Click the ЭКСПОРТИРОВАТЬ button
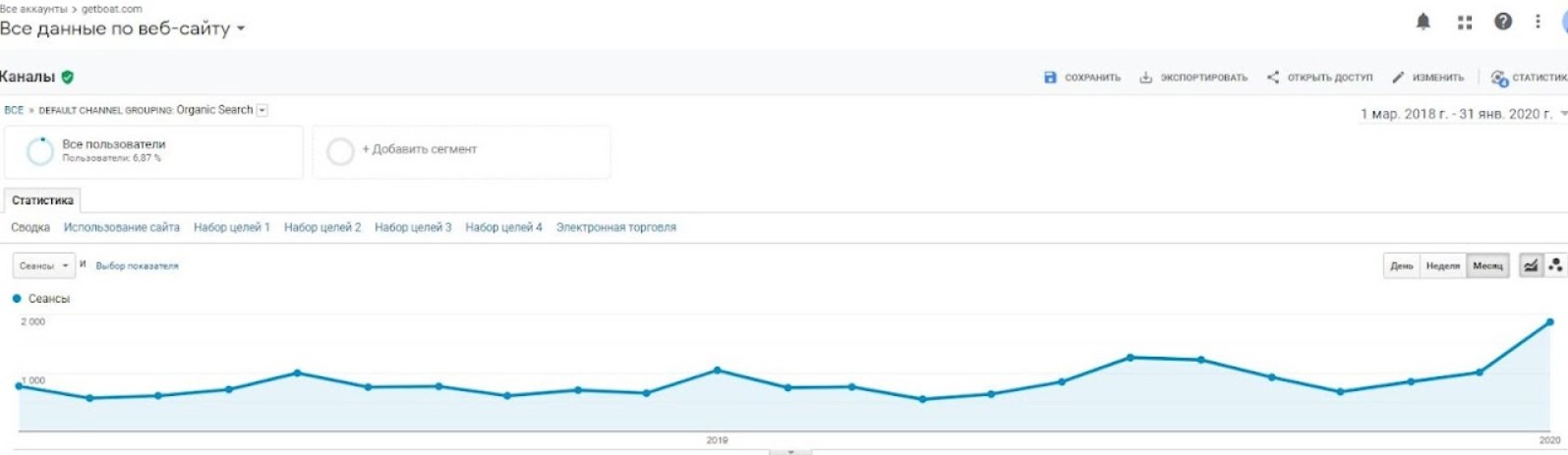The image size is (1568, 455). [1193, 78]
